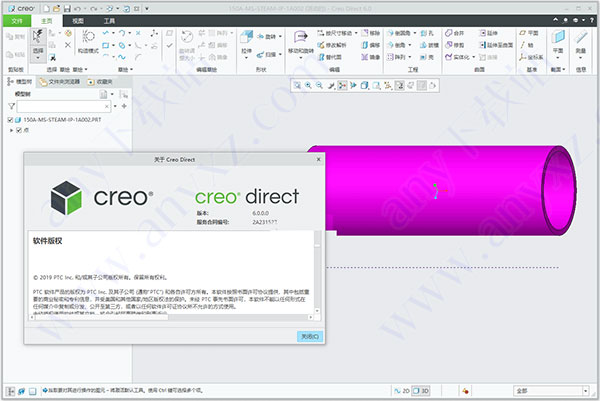Toggle the 3D mode button in status bar

pyautogui.click(x=421, y=391)
